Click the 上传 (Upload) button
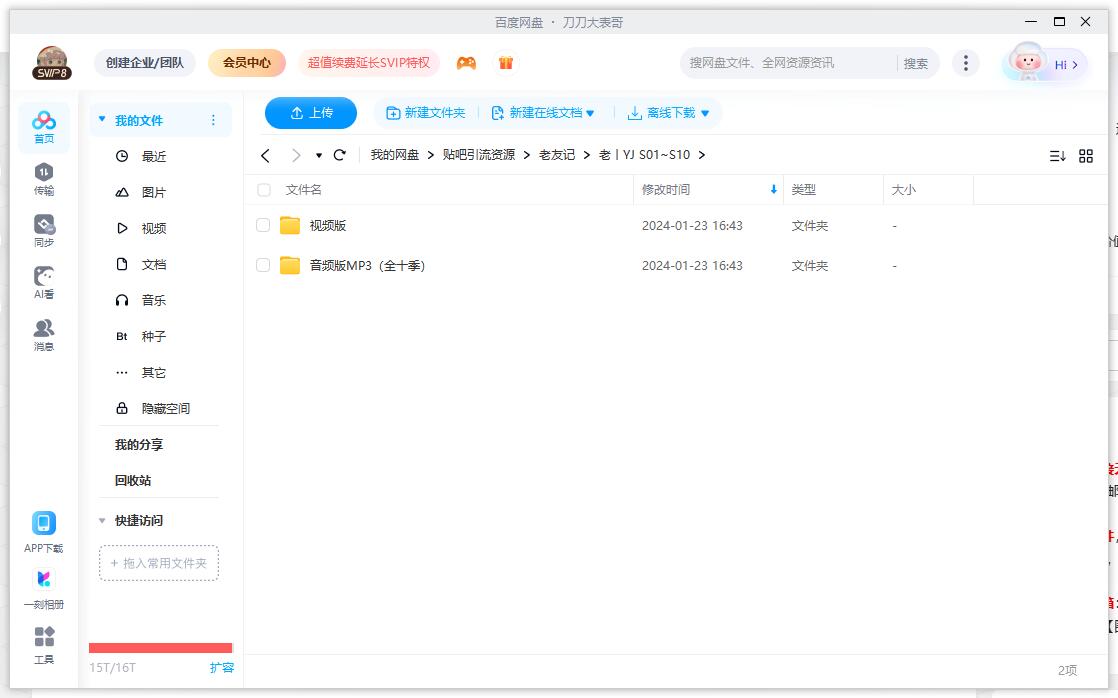This screenshot has height=698, width=1118. click(x=310, y=113)
